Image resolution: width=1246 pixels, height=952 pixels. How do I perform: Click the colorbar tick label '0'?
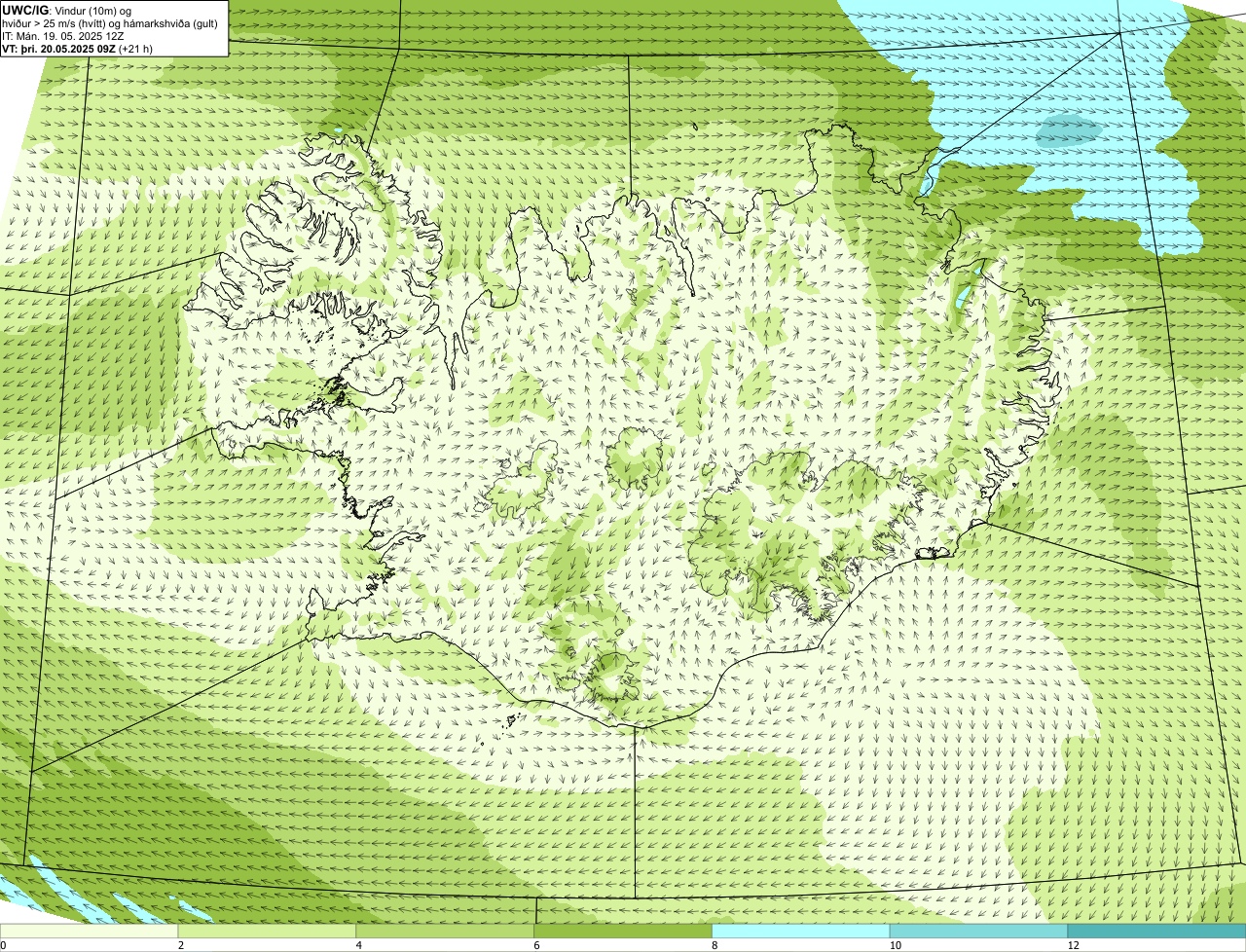(3, 945)
